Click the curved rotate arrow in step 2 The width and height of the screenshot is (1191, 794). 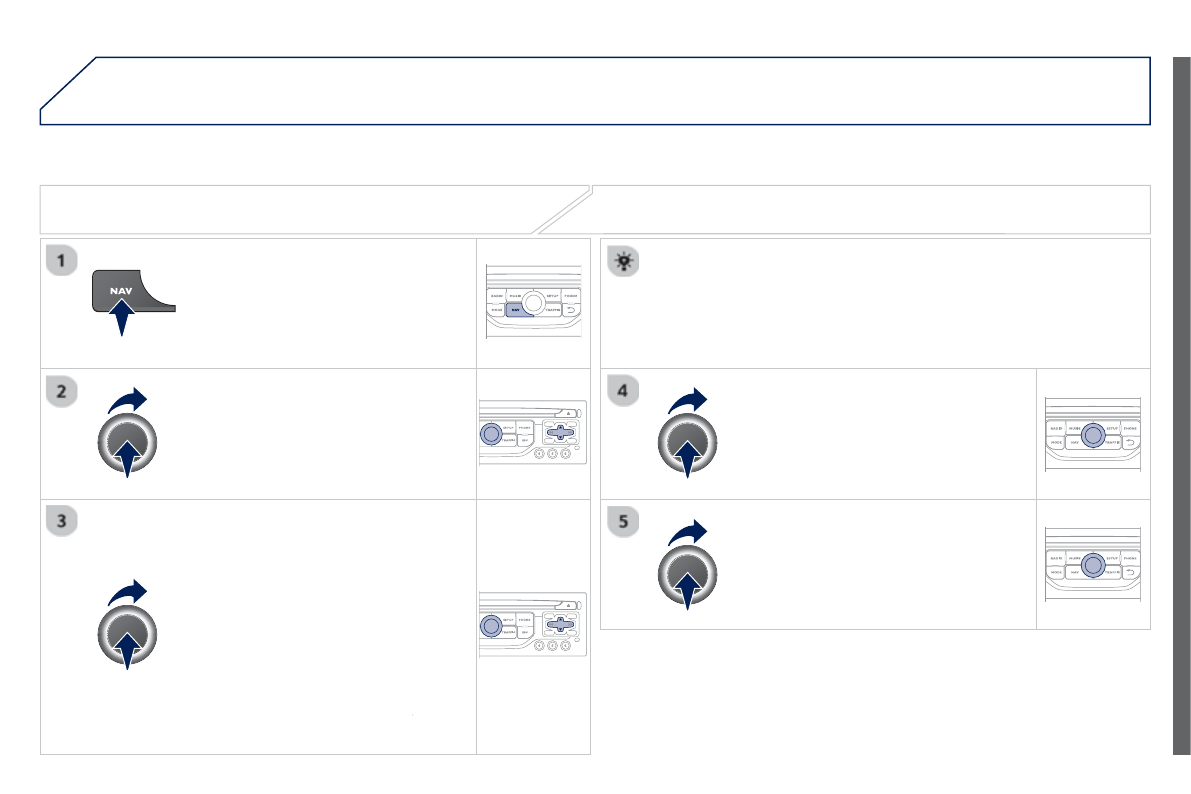point(128,401)
